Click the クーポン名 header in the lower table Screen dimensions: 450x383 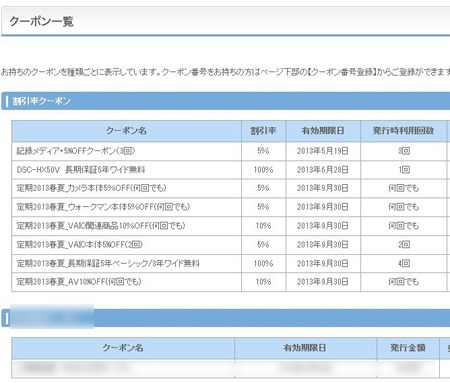pyautogui.click(x=123, y=348)
